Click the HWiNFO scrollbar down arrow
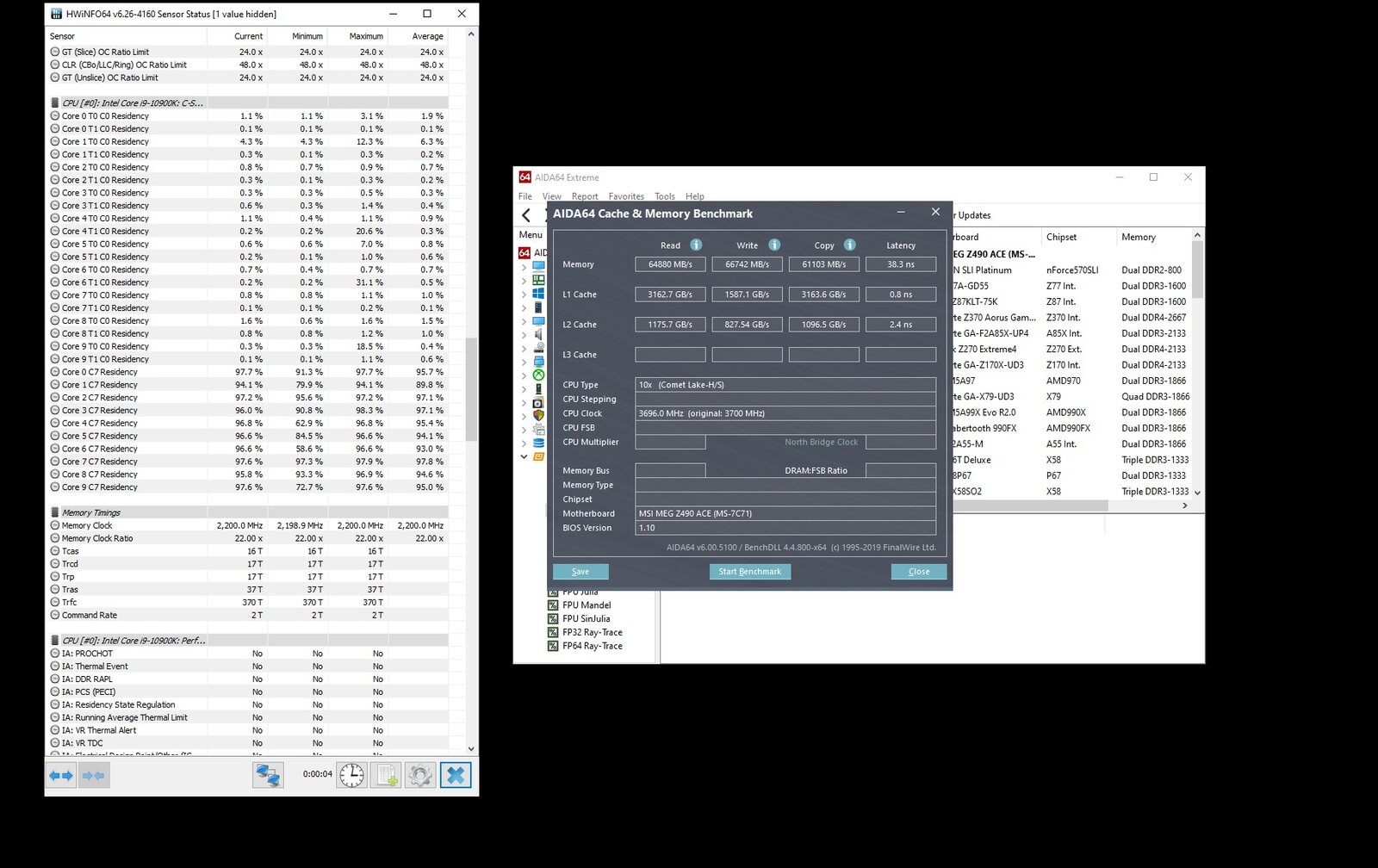Screen dimensions: 1378x868 (471, 749)
